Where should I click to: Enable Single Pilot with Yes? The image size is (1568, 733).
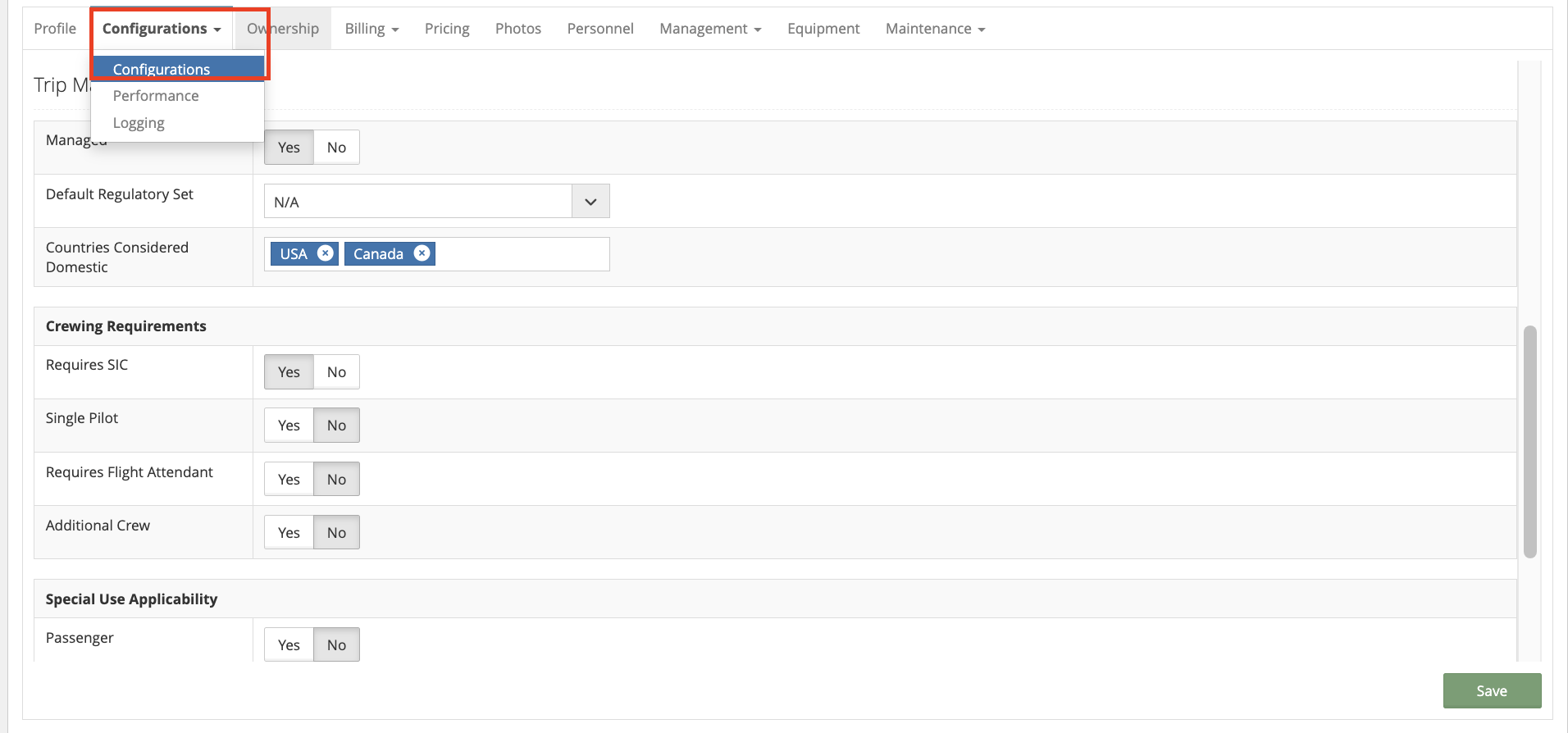(289, 426)
